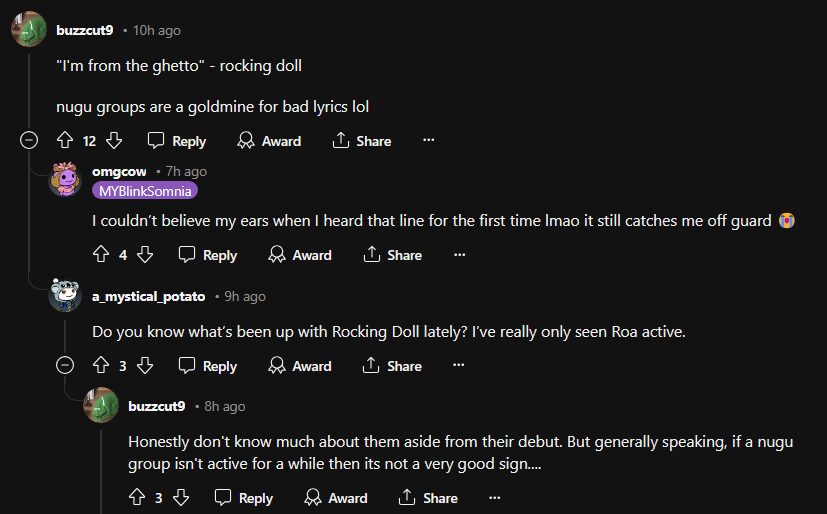This screenshot has height=514, width=827.
Task: Upvote a_mystical_potato's Rocking Doll question
Action: point(100,366)
